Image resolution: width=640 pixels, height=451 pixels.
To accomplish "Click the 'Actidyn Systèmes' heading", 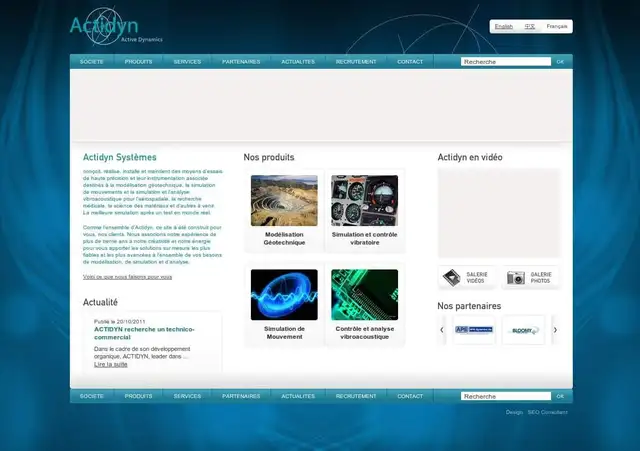I will 120,157.
